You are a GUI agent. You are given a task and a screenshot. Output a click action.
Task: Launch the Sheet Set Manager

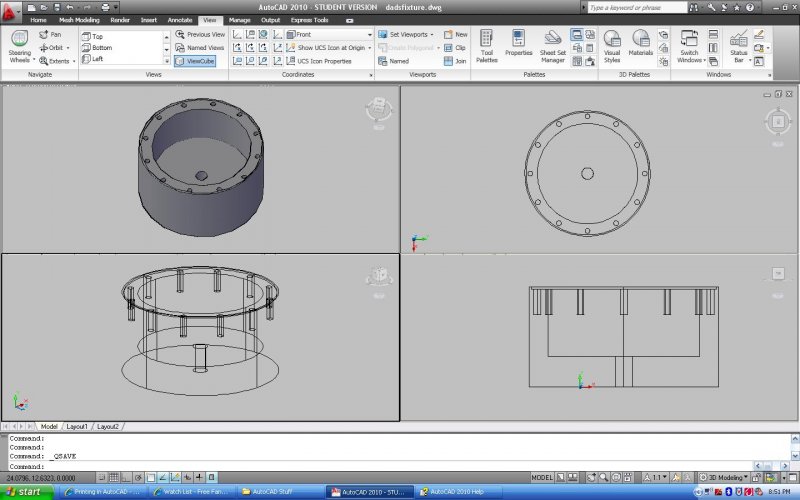[552, 46]
